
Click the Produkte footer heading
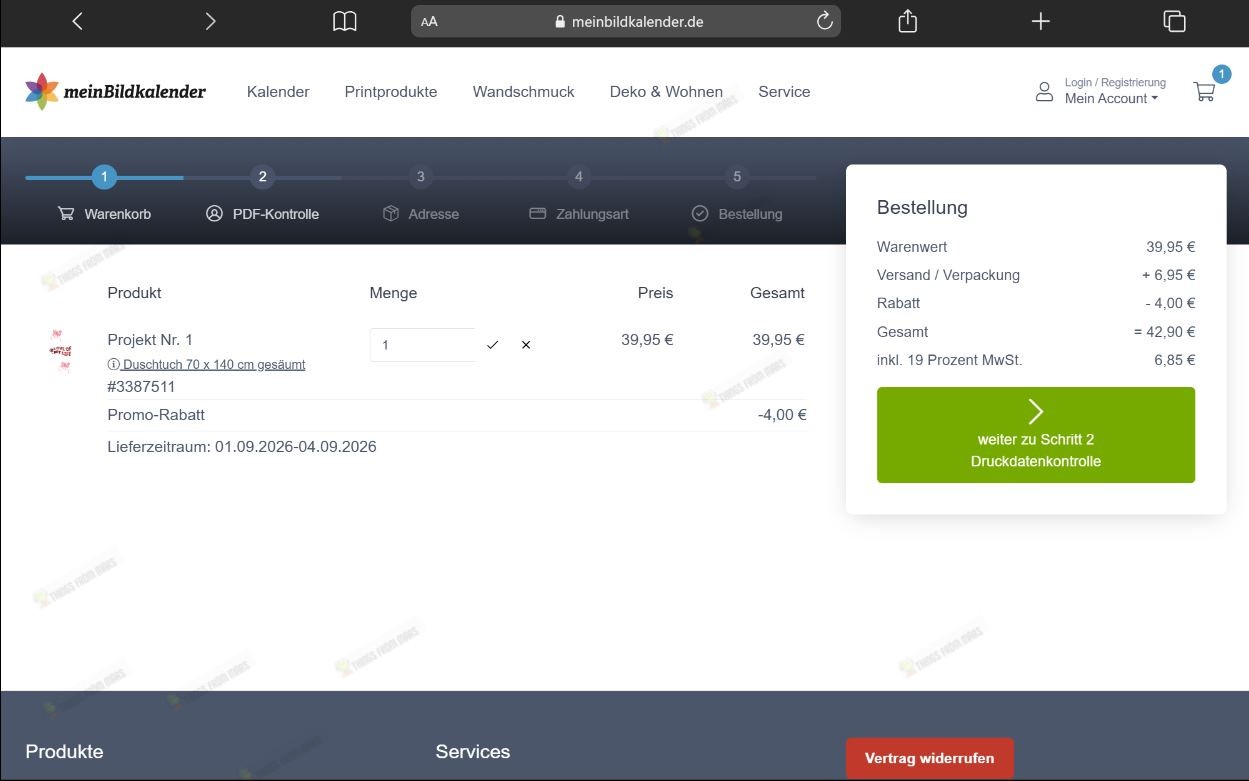(64, 752)
